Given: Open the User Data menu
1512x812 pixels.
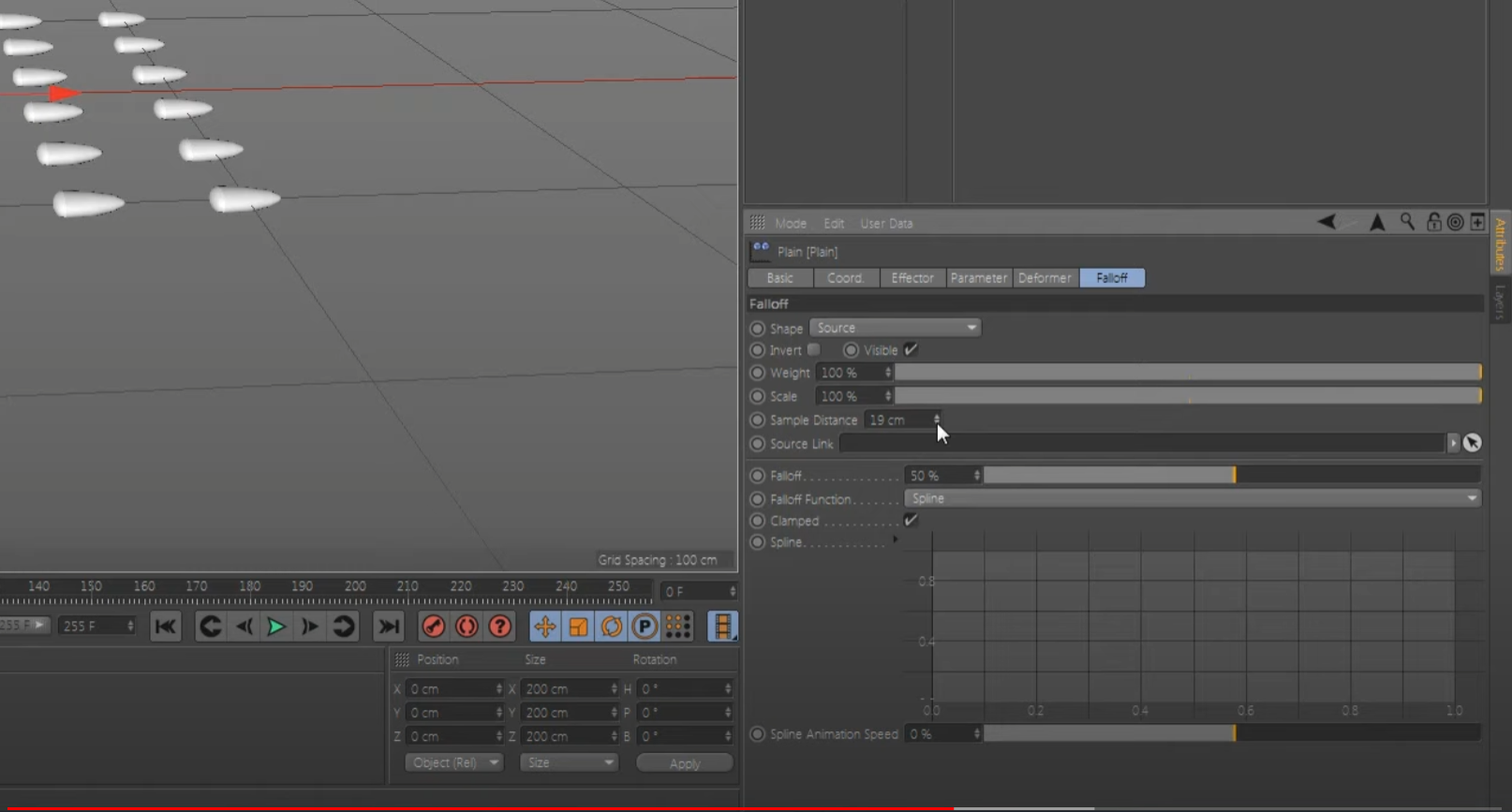Looking at the screenshot, I should click(x=886, y=224).
